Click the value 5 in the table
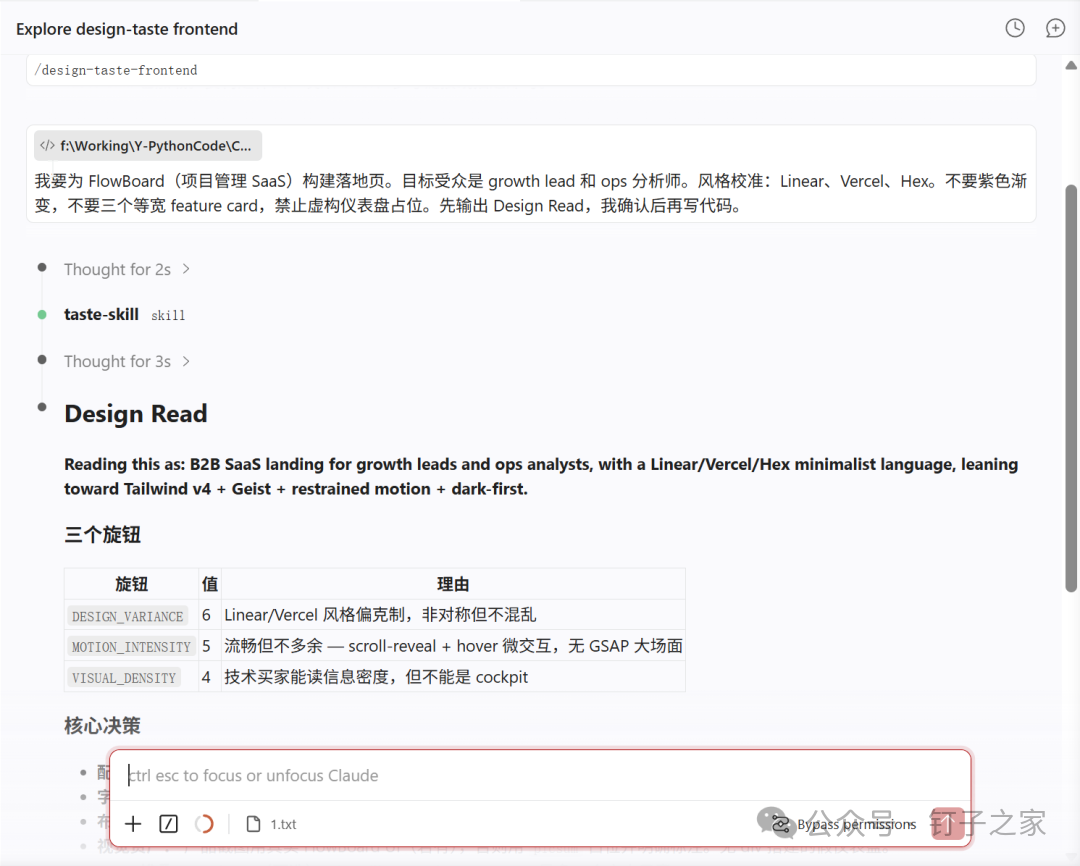This screenshot has width=1080, height=866. (x=207, y=646)
